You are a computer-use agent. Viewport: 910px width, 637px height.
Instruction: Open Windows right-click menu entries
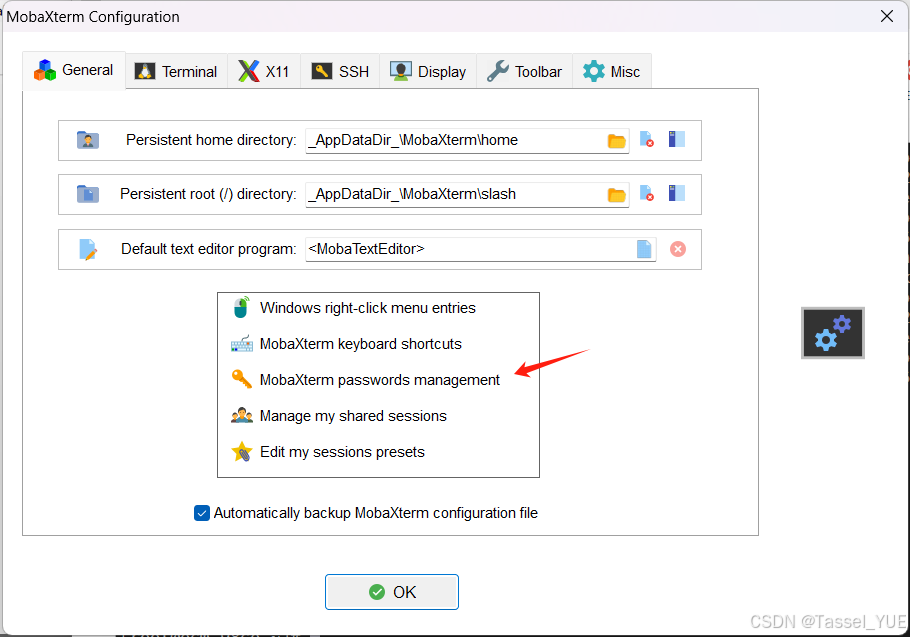coord(367,307)
